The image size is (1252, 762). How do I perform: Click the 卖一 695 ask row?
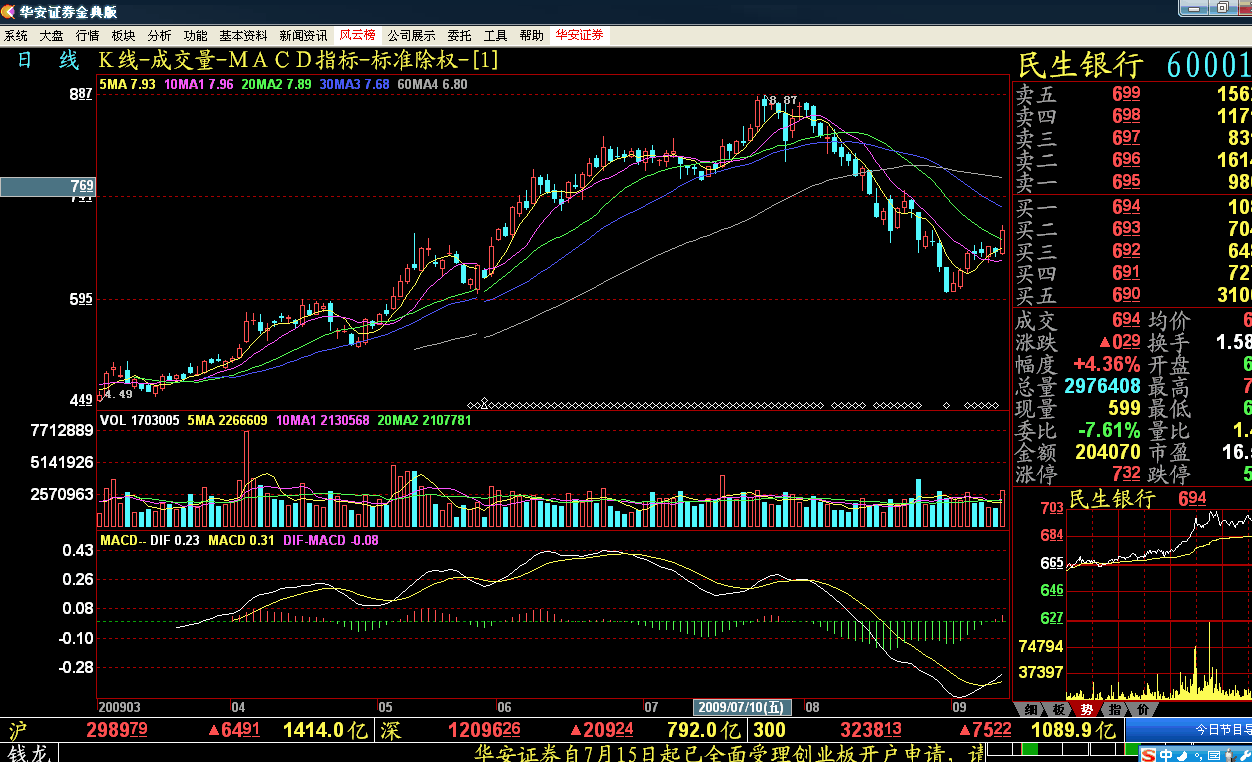tap(1134, 183)
